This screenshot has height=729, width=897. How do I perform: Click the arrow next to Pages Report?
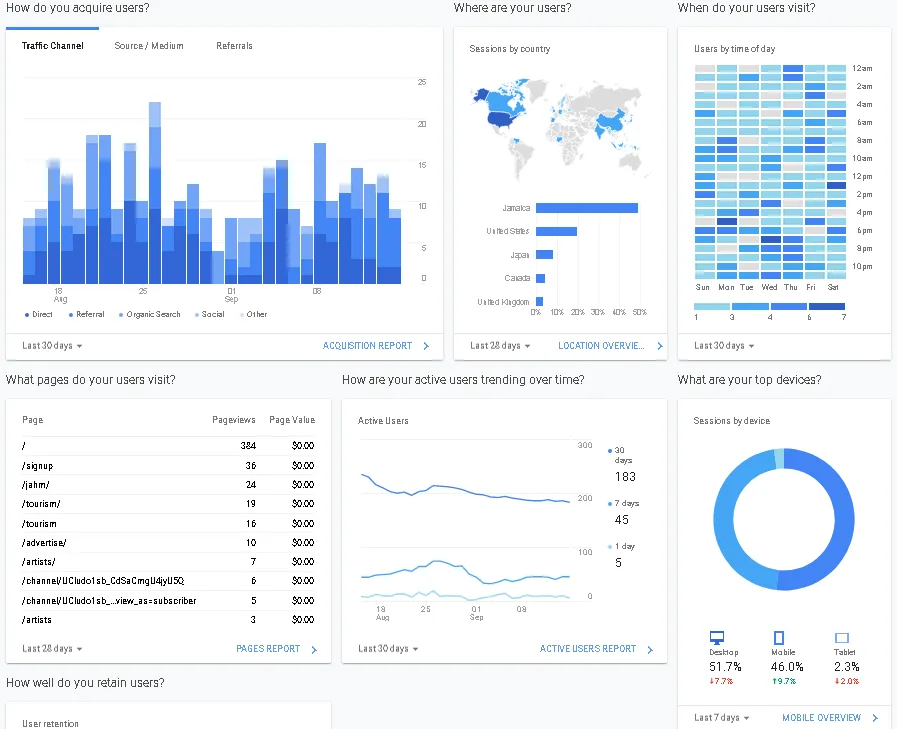tap(313, 649)
